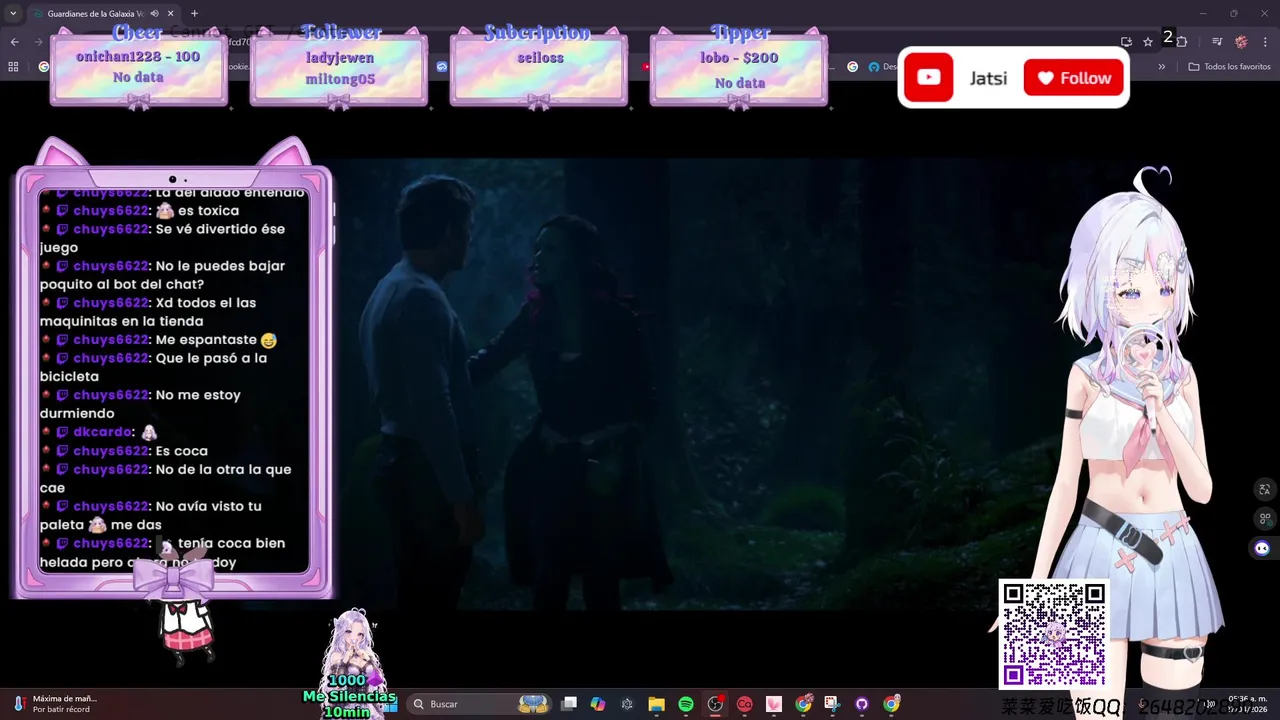Open the media controls icon in Chrome
The width and height of the screenshot is (1280, 720).
click(x=1217, y=42)
